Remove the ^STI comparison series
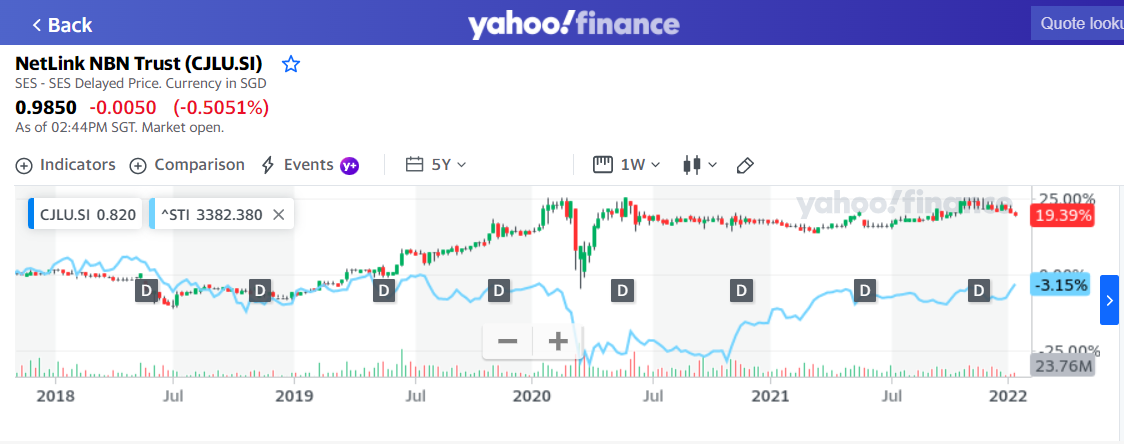 [x=279, y=214]
